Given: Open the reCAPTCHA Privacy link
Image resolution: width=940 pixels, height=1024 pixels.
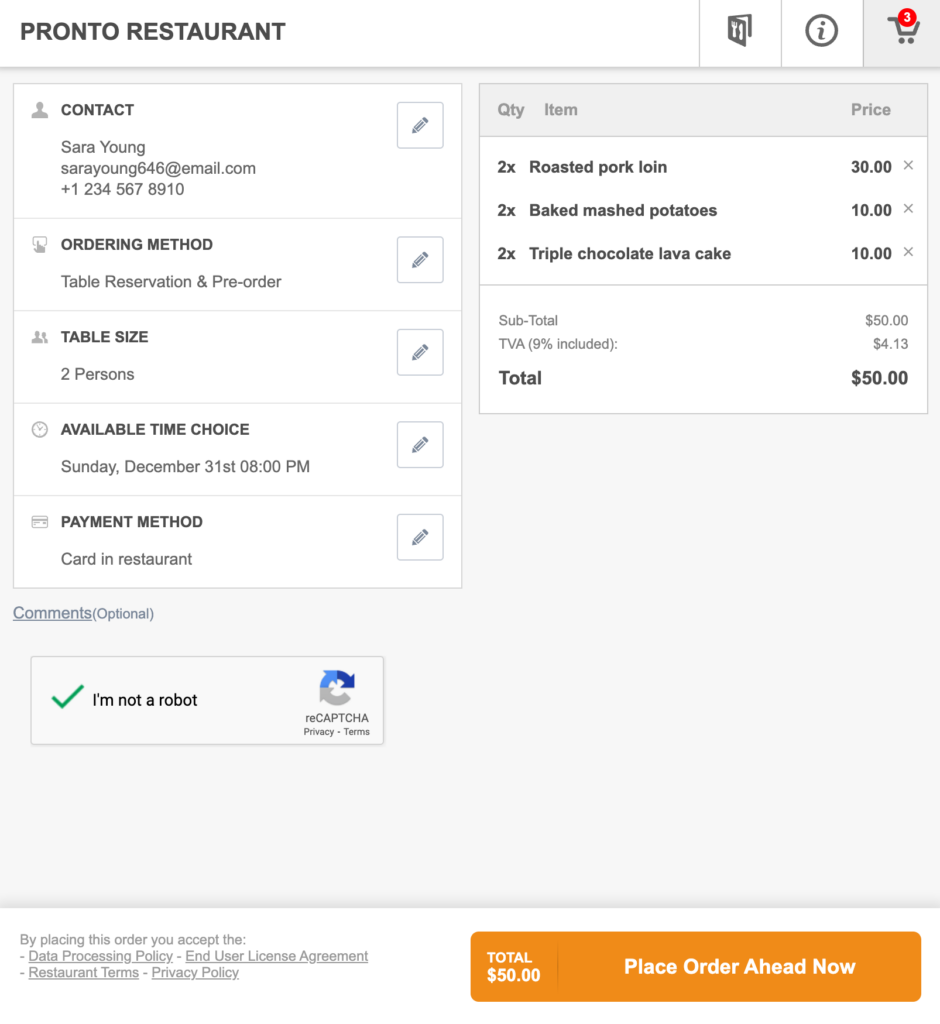Looking at the screenshot, I should [x=319, y=732].
